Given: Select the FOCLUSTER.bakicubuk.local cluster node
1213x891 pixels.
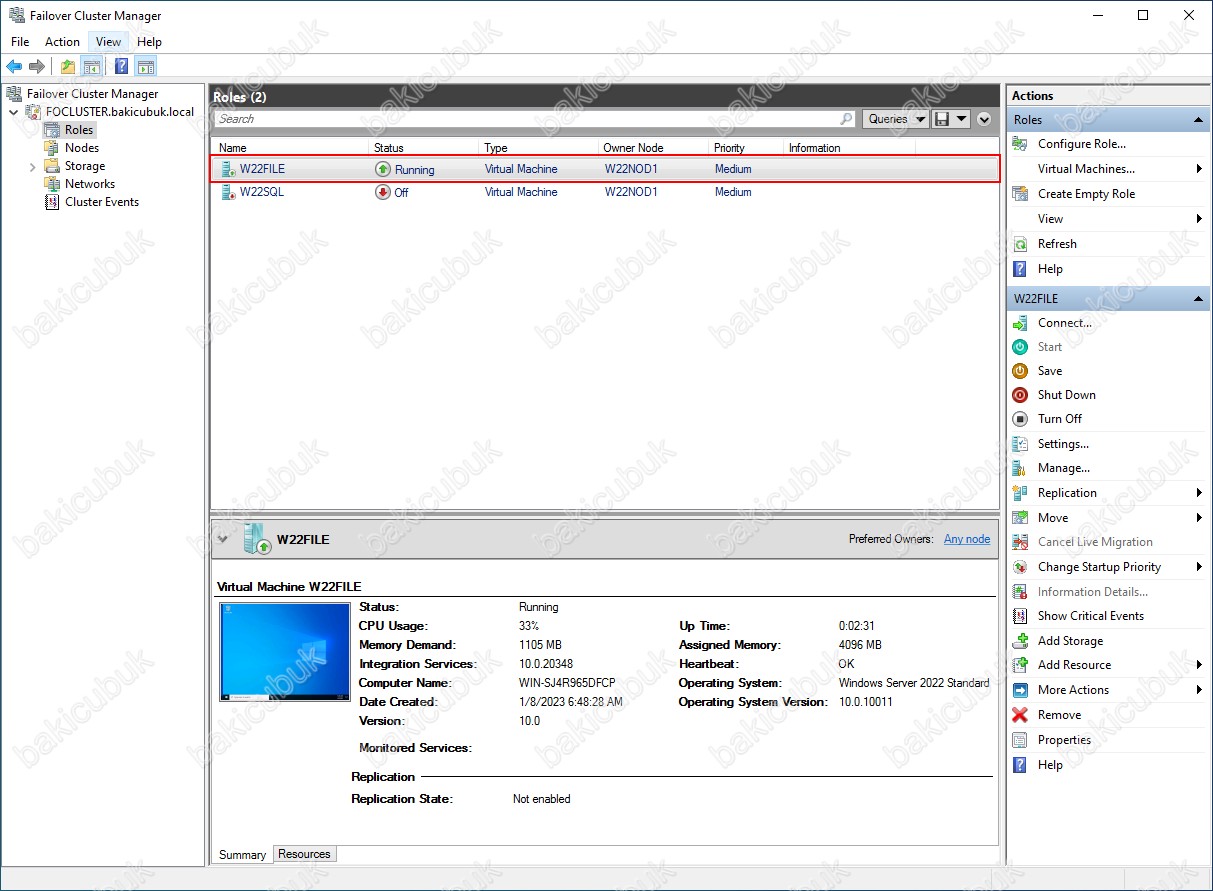Looking at the screenshot, I should (120, 112).
